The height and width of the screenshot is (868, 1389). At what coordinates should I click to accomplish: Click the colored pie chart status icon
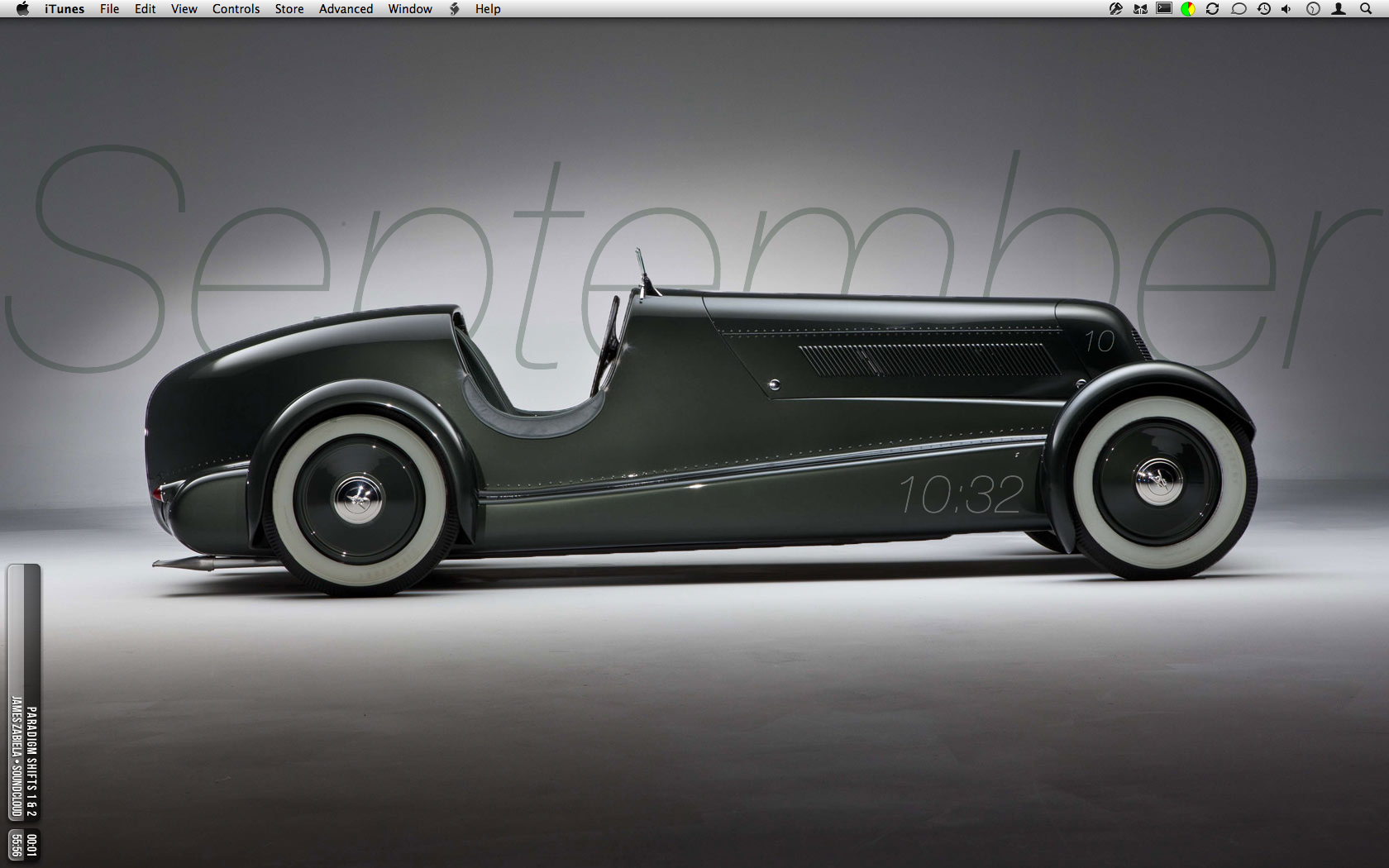(1188, 9)
